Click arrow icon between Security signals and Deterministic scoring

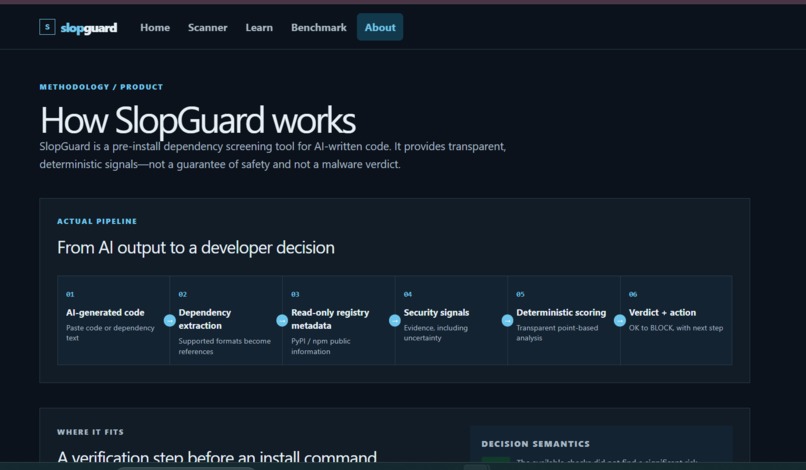point(507,320)
